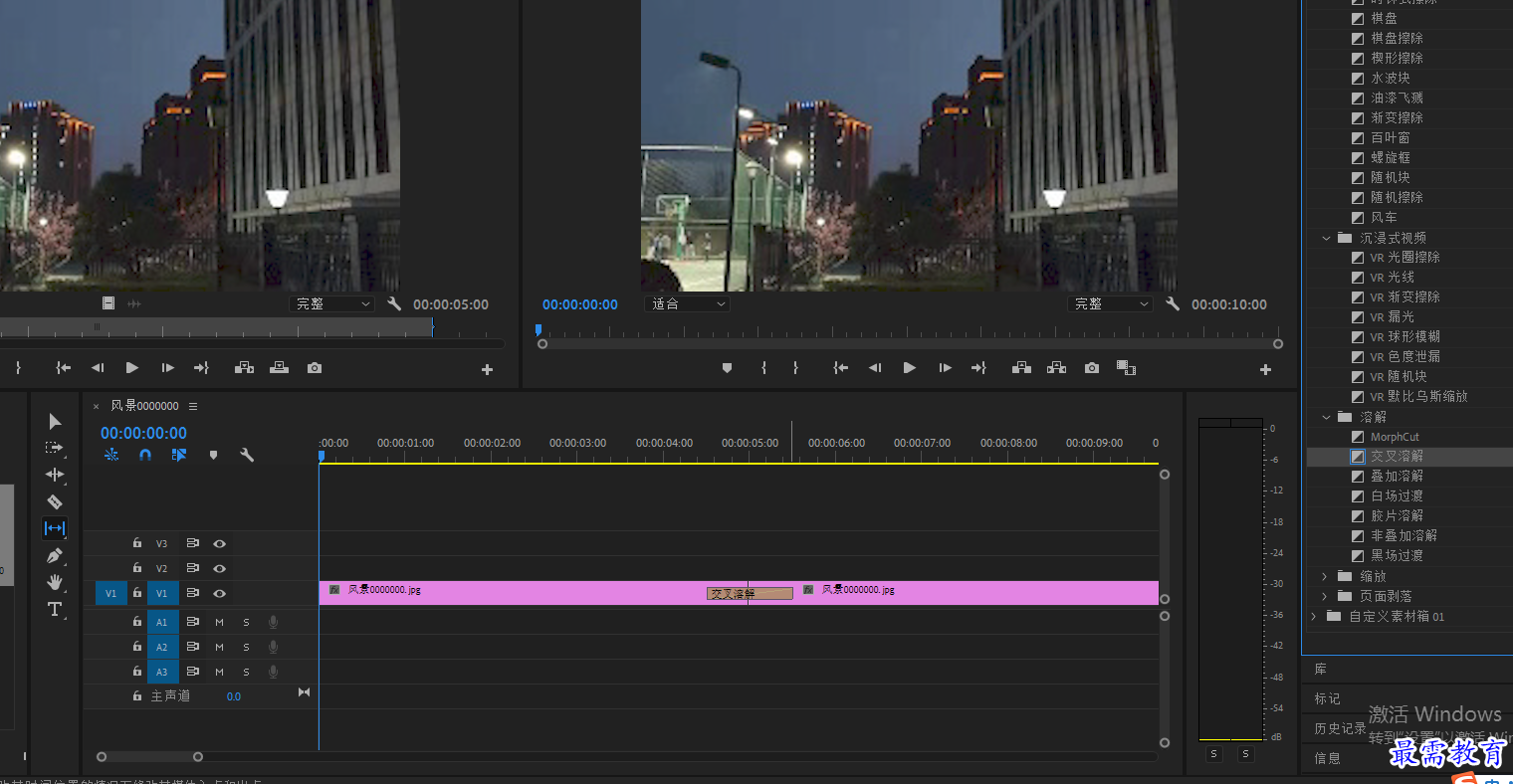Open Program monitor settings wrench
The width and height of the screenshot is (1513, 784).
[1173, 303]
